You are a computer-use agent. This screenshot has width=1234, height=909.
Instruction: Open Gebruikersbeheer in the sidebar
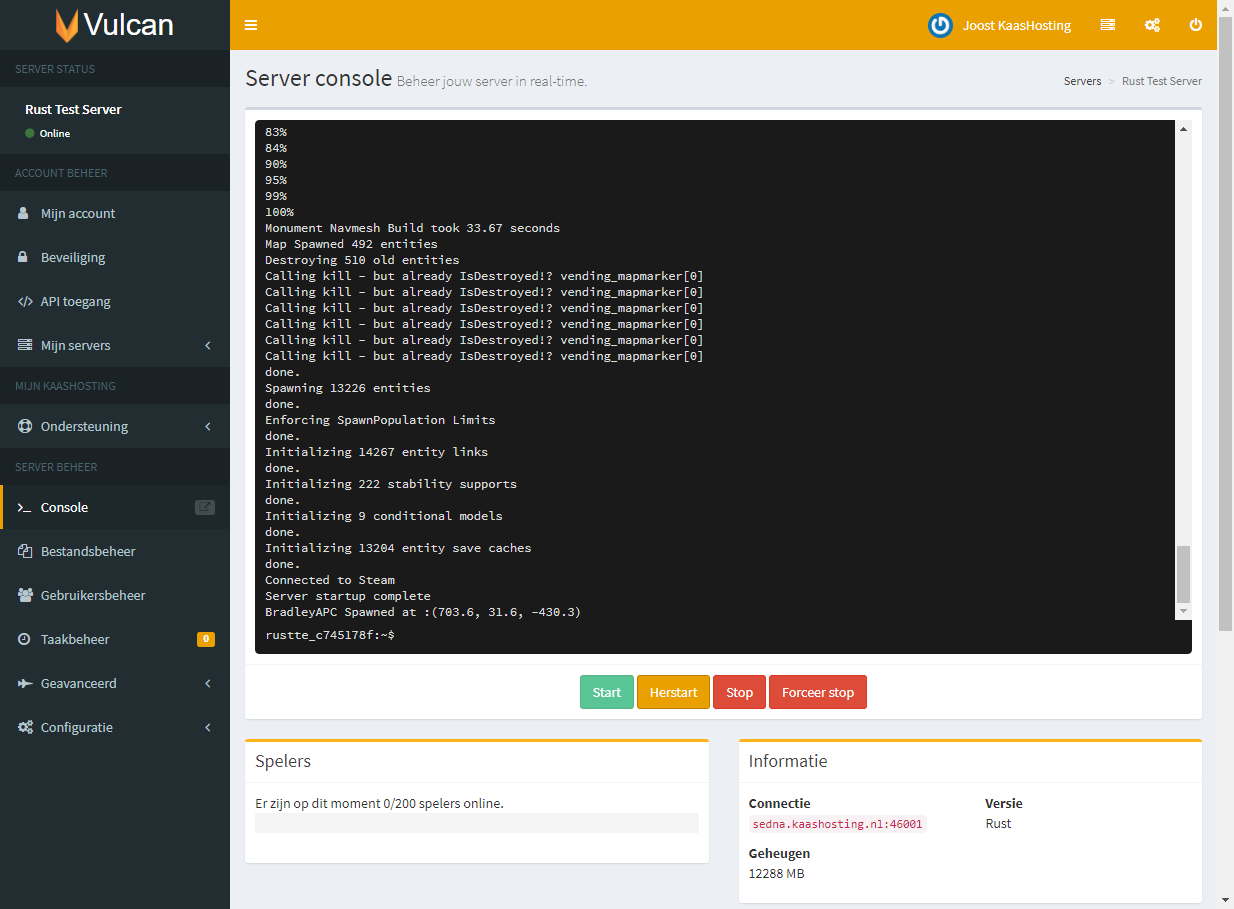click(x=93, y=595)
